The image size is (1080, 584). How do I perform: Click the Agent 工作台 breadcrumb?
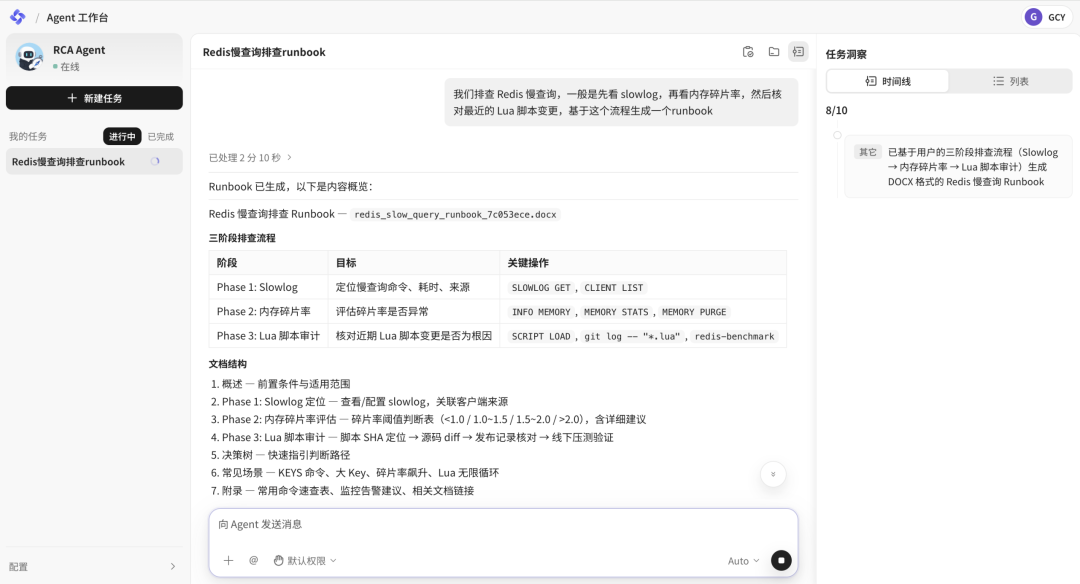coord(77,17)
